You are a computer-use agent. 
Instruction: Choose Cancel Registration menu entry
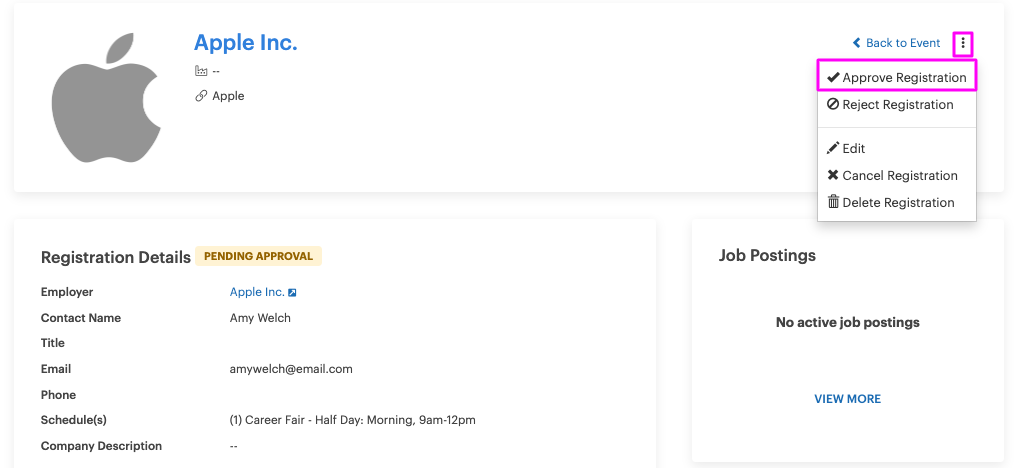pyautogui.click(x=896, y=176)
